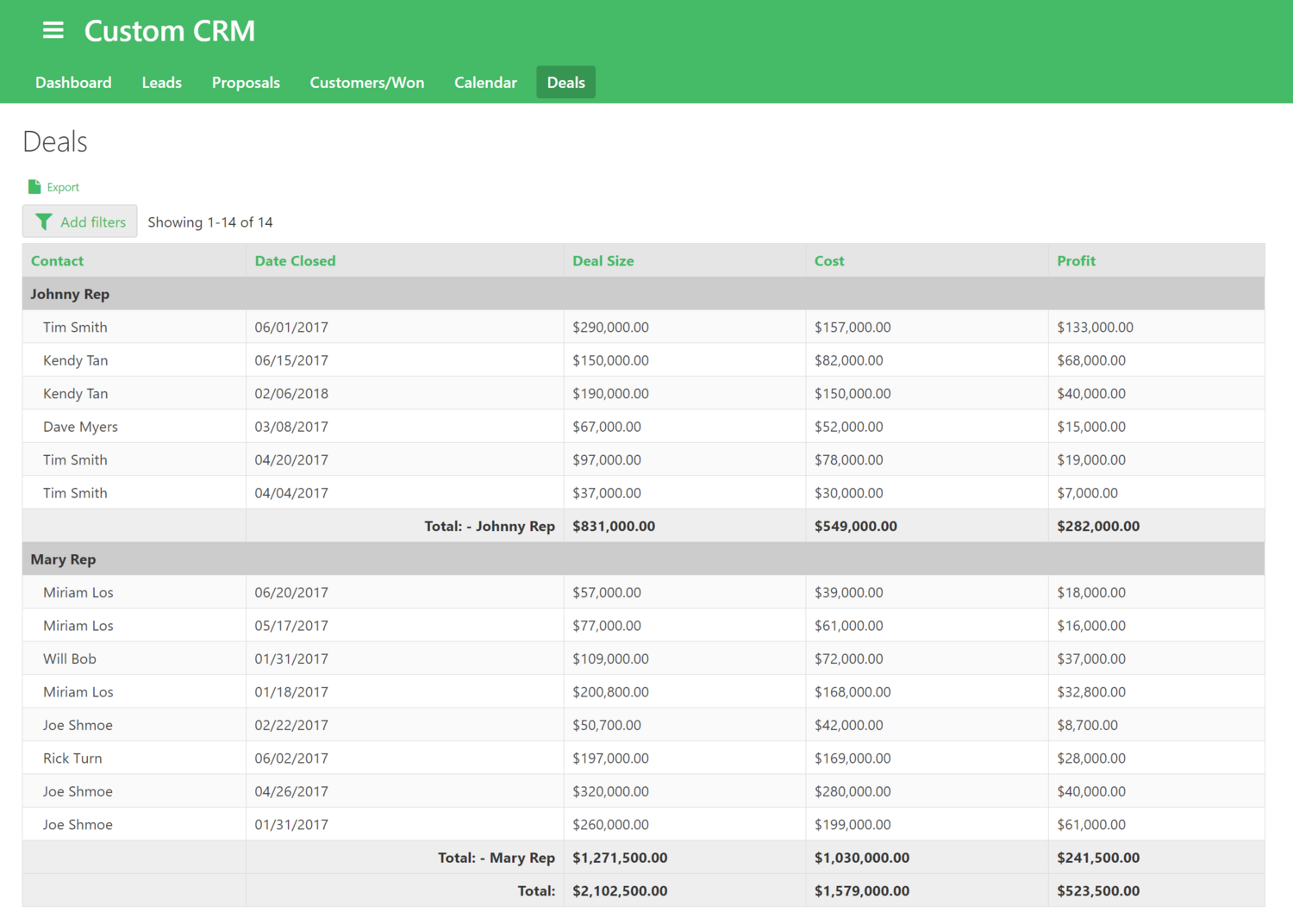Collapse the Johnny Rep group

70,294
